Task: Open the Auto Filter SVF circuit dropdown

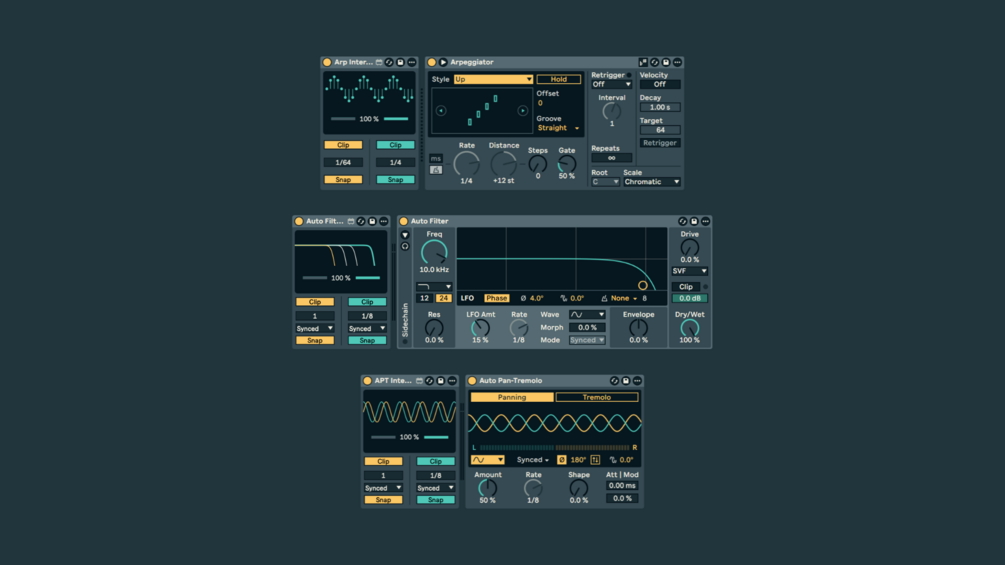Action: coord(690,271)
